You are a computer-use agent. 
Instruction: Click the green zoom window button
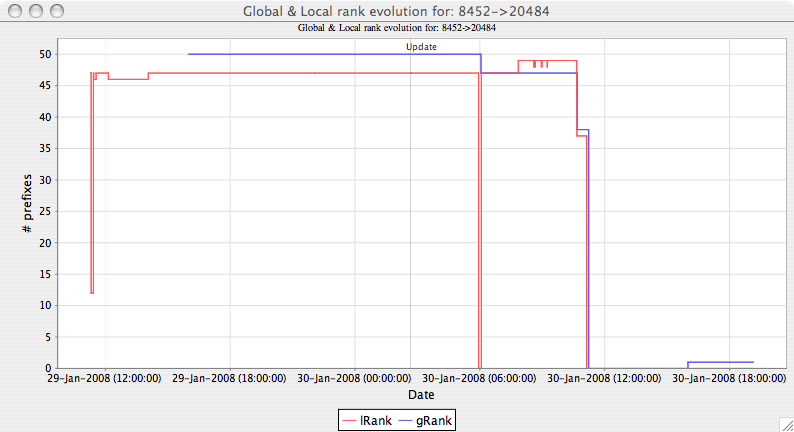click(56, 11)
